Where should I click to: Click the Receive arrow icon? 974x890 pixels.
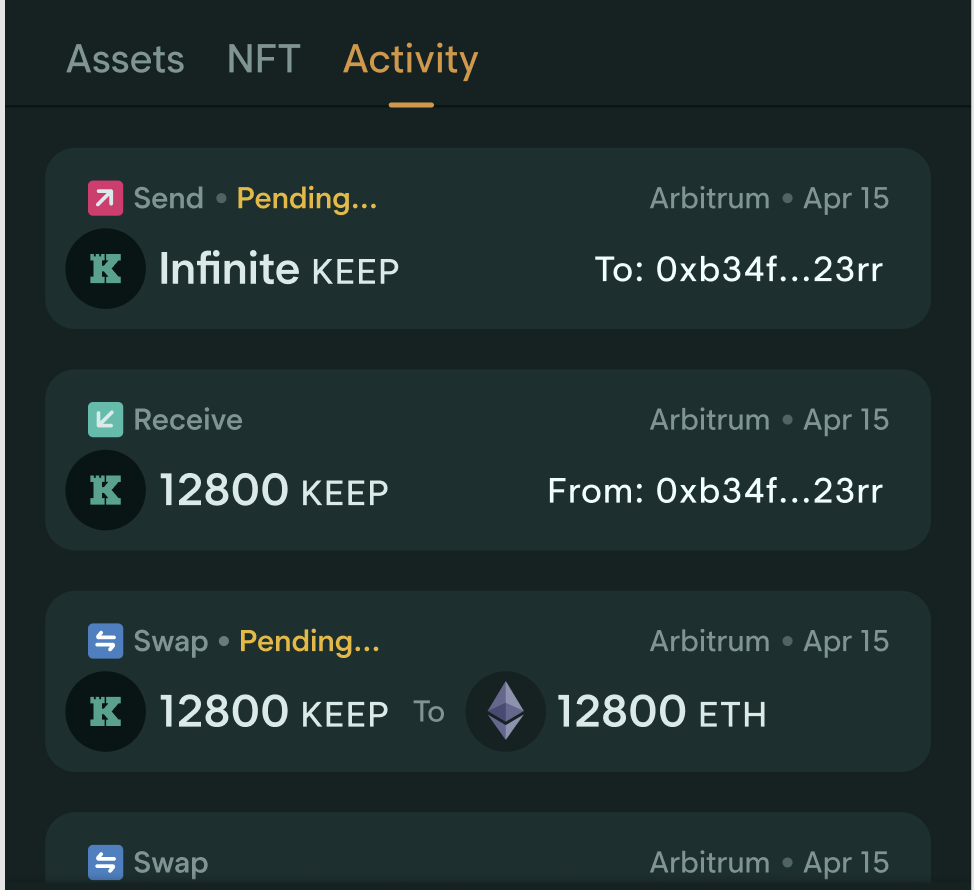point(105,420)
